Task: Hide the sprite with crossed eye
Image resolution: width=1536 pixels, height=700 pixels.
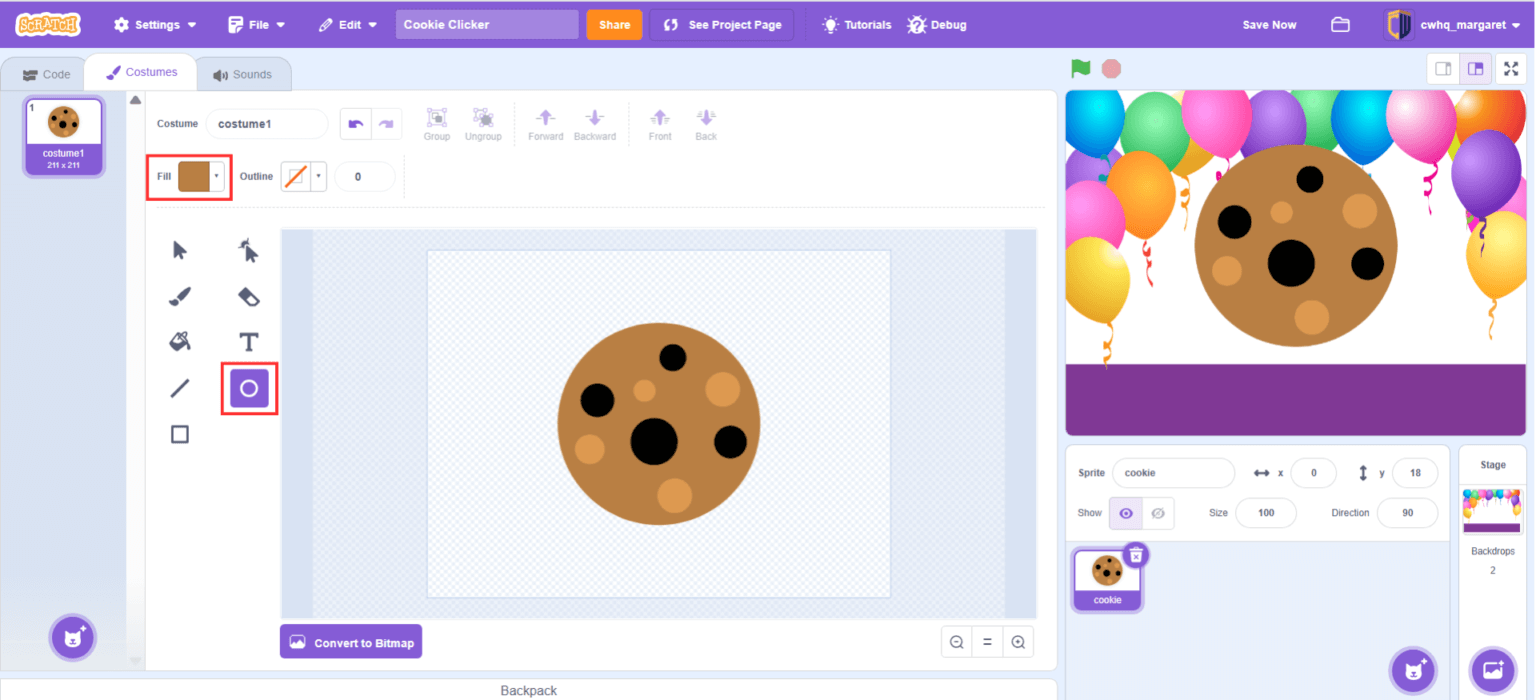Action: 1158,513
